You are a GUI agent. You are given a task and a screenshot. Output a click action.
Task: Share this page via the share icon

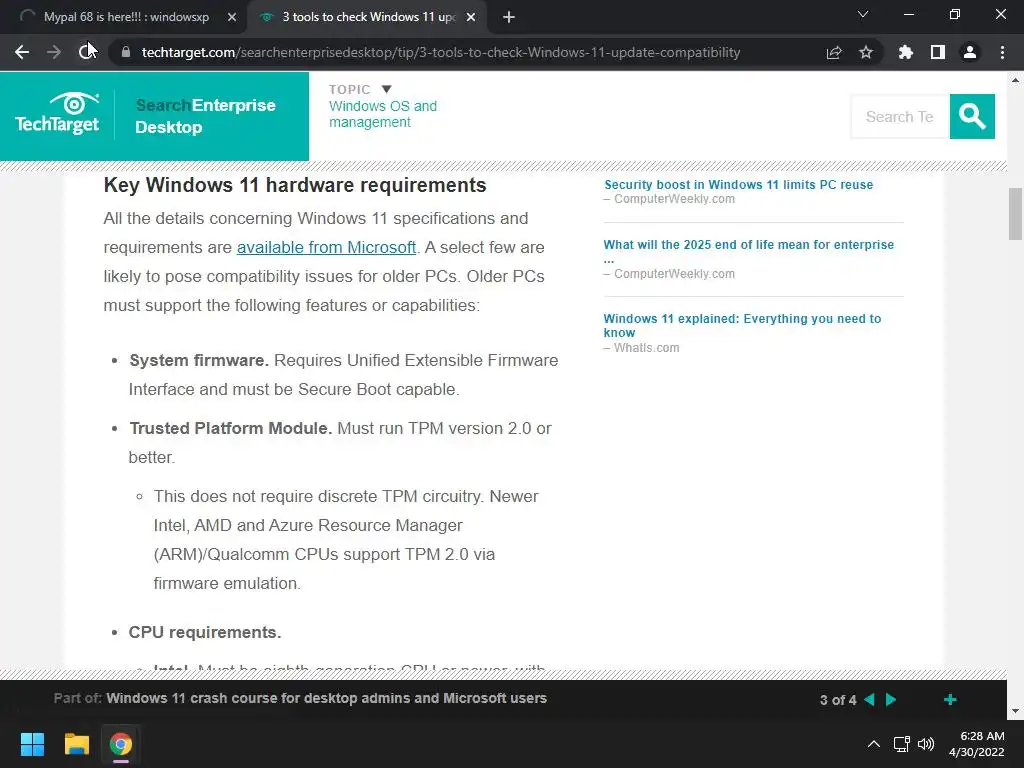834,52
